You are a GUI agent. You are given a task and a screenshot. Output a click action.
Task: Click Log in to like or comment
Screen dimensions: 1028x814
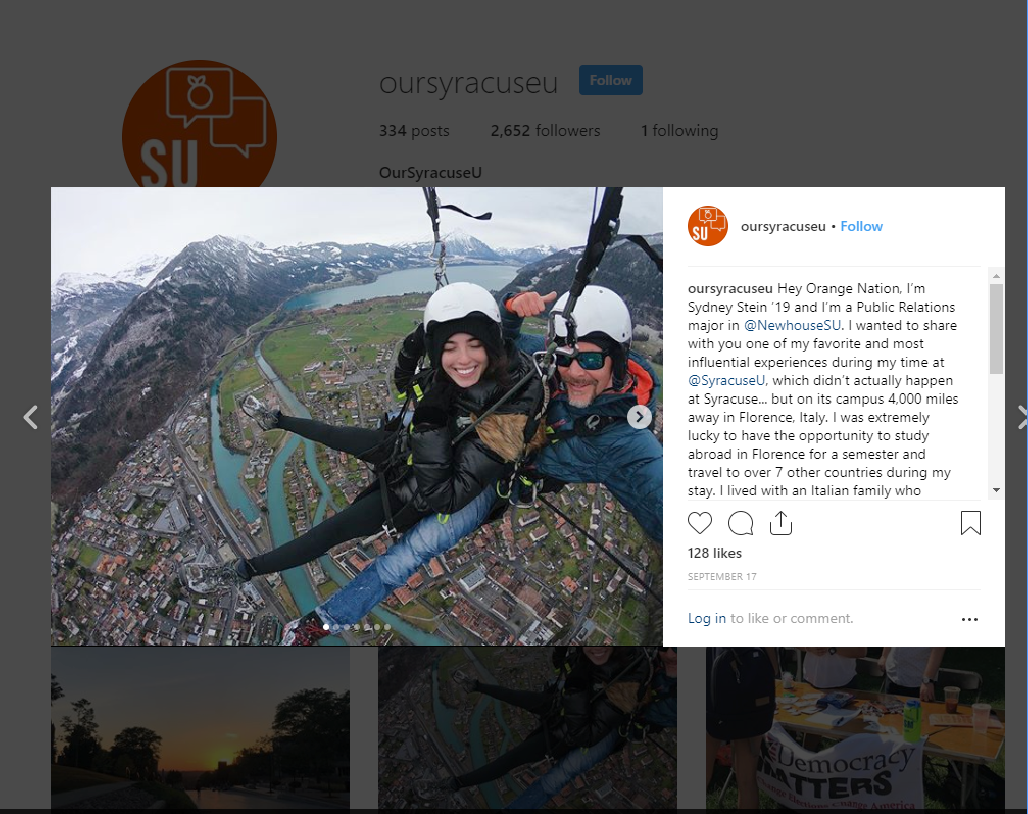(707, 618)
